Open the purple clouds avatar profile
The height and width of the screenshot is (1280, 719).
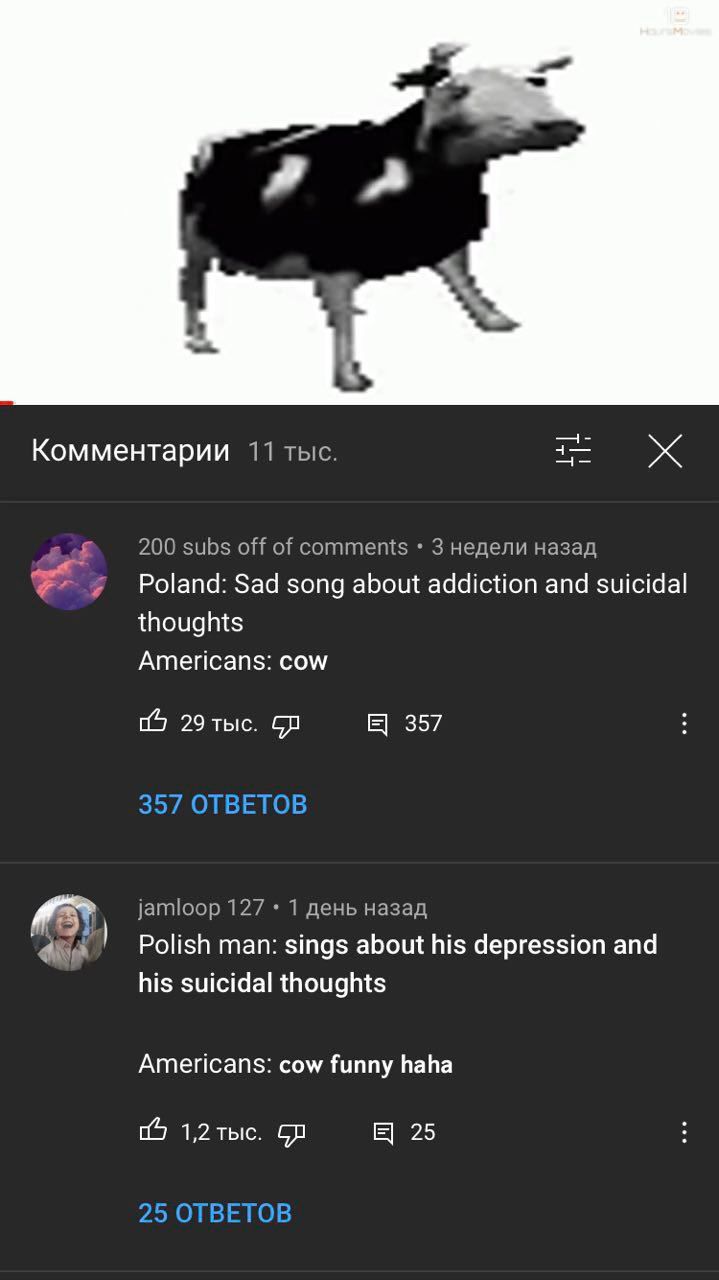(x=69, y=571)
